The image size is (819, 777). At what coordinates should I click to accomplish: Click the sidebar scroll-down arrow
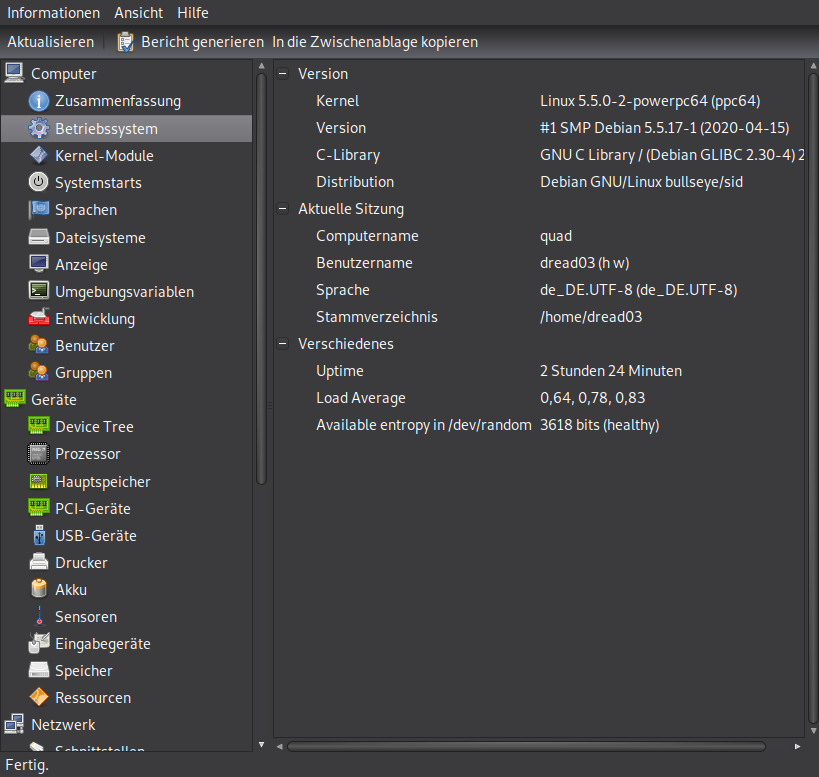pyautogui.click(x=262, y=745)
